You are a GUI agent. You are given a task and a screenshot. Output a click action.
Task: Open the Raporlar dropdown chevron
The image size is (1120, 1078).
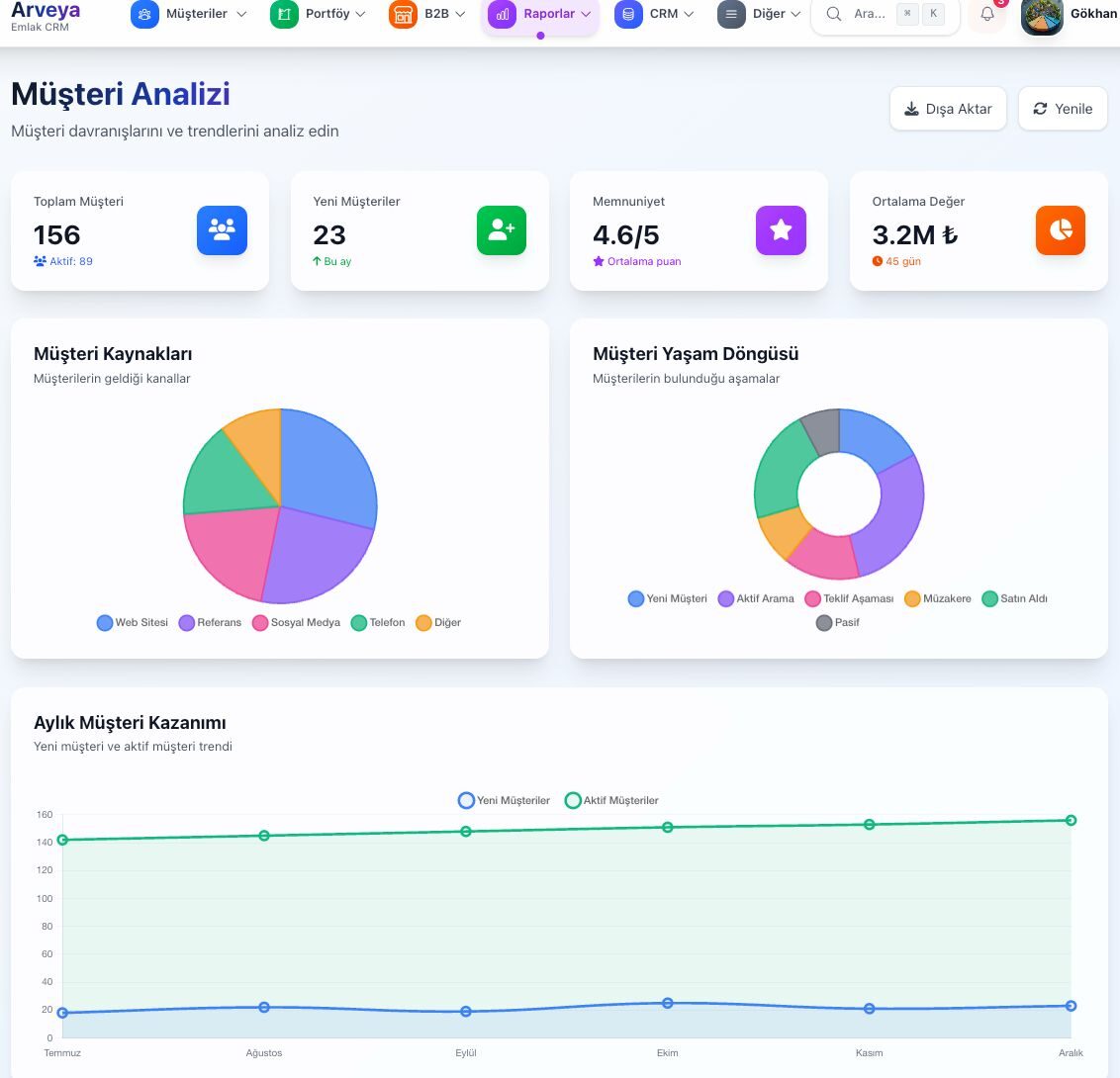pos(586,14)
